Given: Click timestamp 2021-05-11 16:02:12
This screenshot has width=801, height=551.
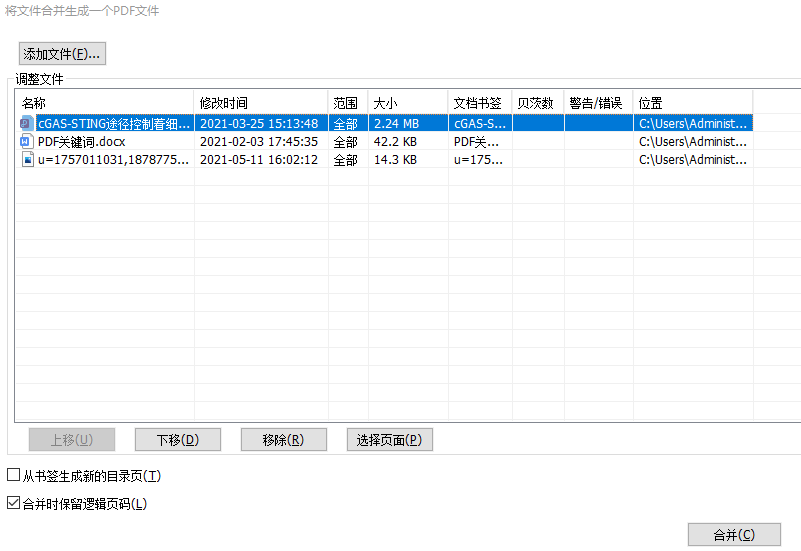Looking at the screenshot, I should pos(259,160).
